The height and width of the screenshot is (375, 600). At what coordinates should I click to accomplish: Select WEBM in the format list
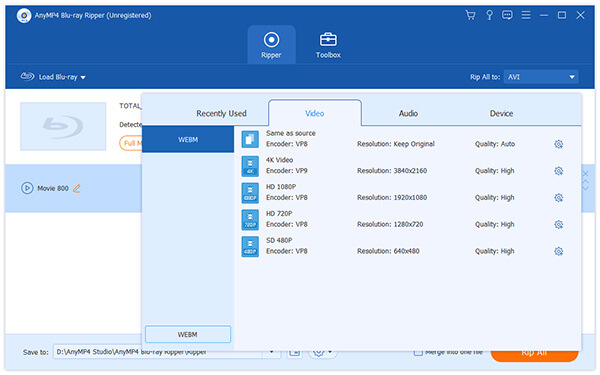[x=188, y=140]
